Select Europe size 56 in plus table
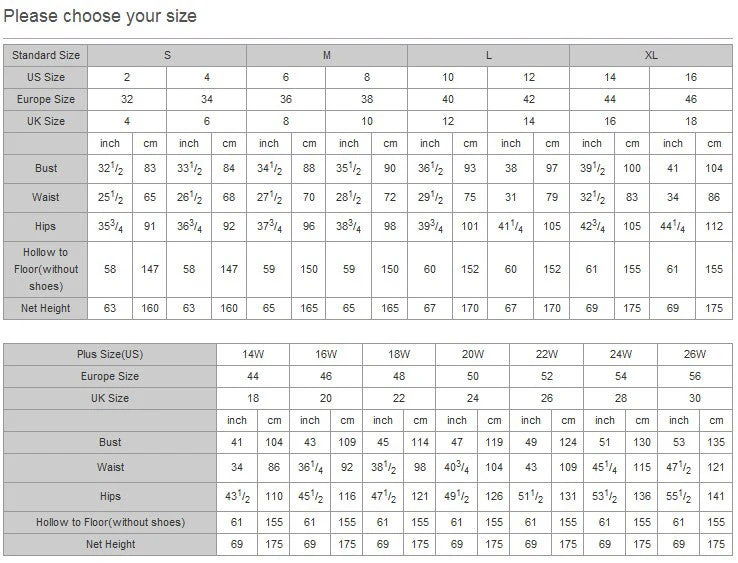 pyautogui.click(x=694, y=376)
